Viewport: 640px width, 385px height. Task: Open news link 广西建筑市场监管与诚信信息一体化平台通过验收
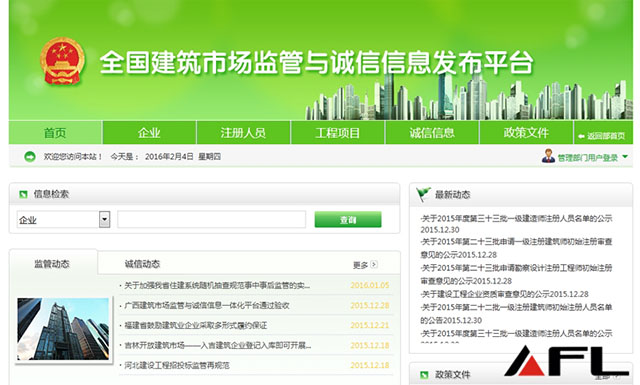pyautogui.click(x=207, y=305)
